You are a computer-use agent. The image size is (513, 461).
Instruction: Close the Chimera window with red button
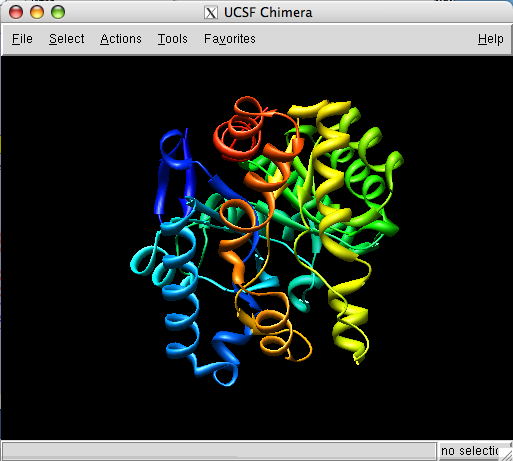pos(16,12)
